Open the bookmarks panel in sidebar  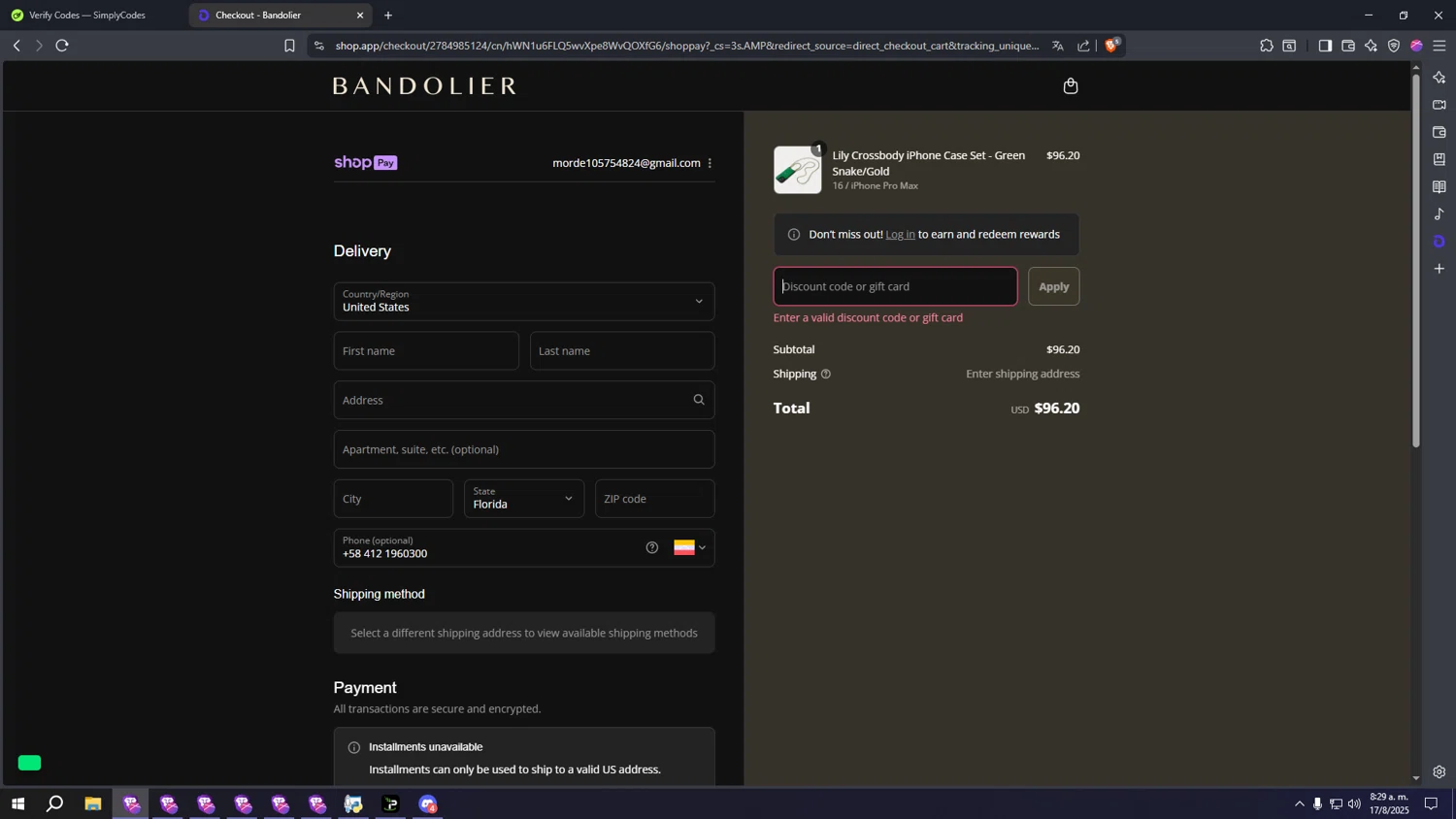1439,159
